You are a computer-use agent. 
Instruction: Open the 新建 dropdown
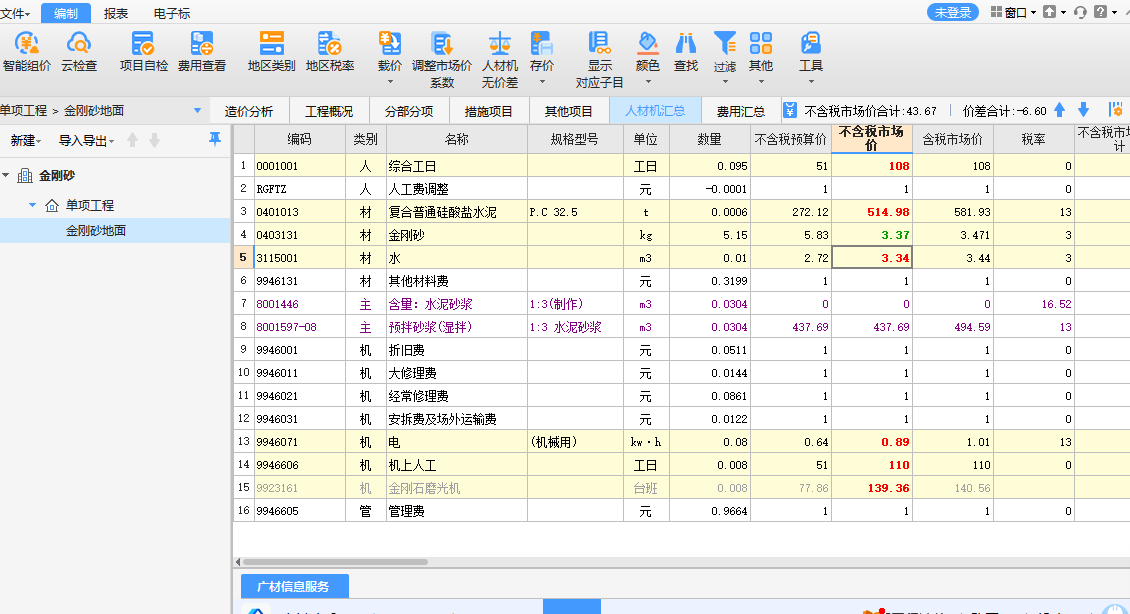coord(26,141)
